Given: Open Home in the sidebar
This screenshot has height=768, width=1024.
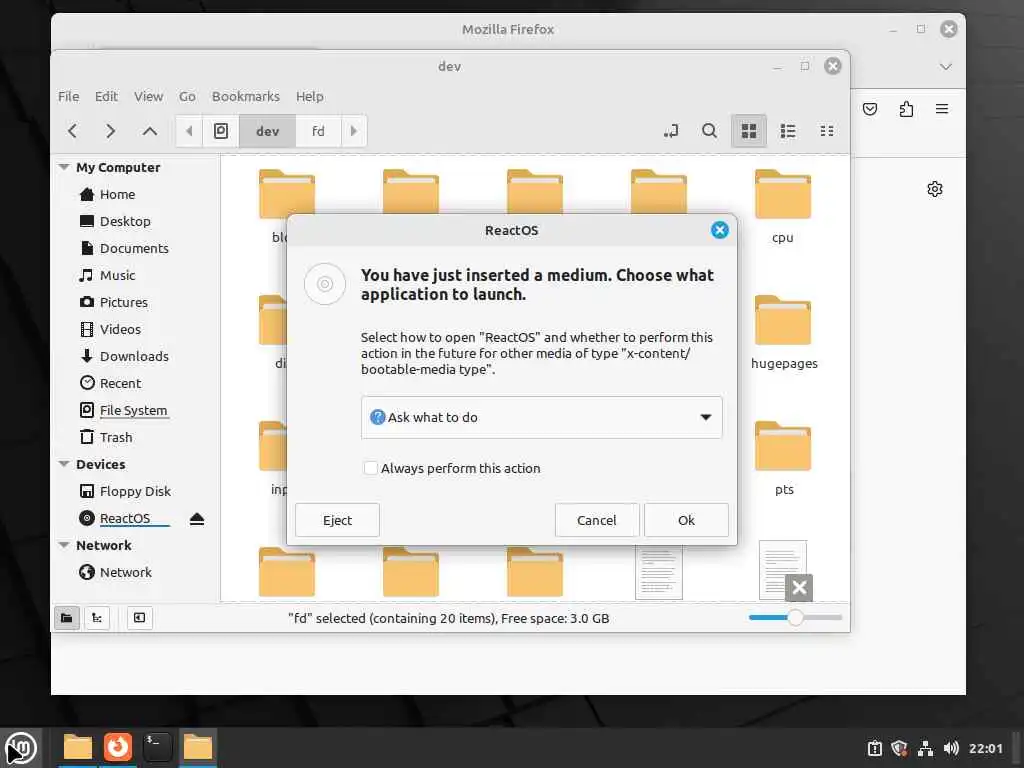Looking at the screenshot, I should (x=118, y=195).
